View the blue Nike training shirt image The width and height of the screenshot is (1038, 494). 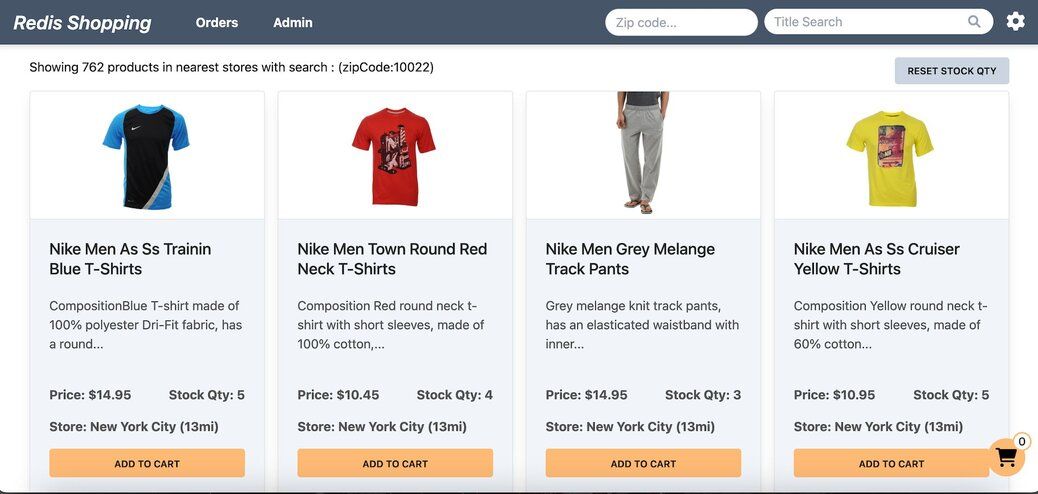146,155
